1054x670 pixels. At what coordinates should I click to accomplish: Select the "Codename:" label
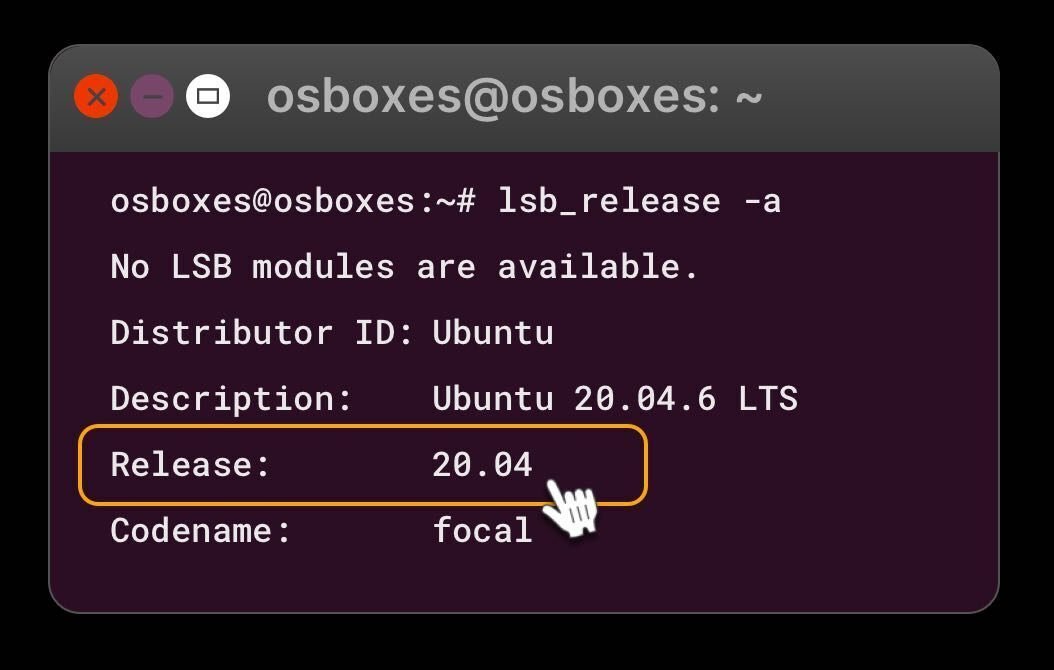pyautogui.click(x=200, y=530)
